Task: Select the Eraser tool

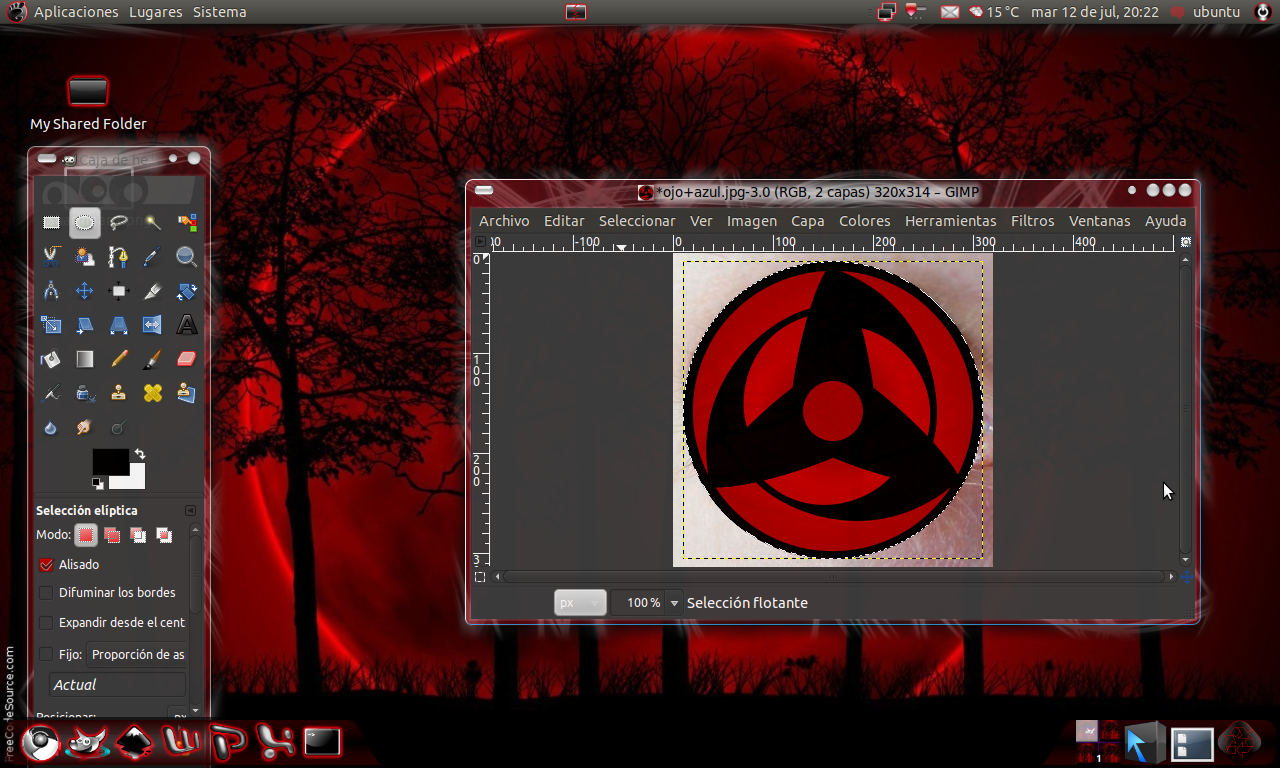Action: pyautogui.click(x=186, y=358)
